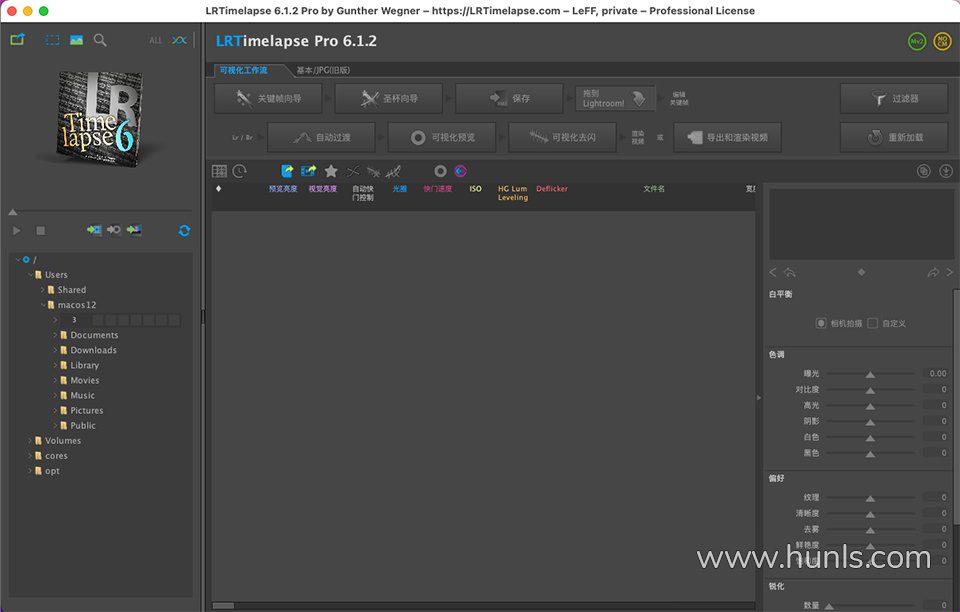The width and height of the screenshot is (960, 612).
Task: Expand the Volumes folder
Action: tap(30, 441)
